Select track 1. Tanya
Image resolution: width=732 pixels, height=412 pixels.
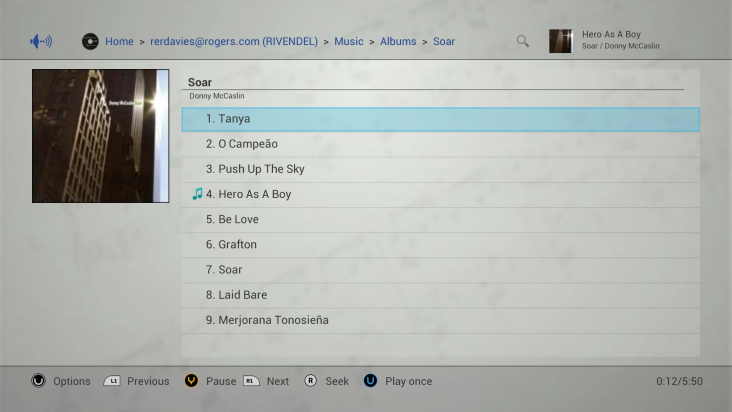[x=440, y=119]
